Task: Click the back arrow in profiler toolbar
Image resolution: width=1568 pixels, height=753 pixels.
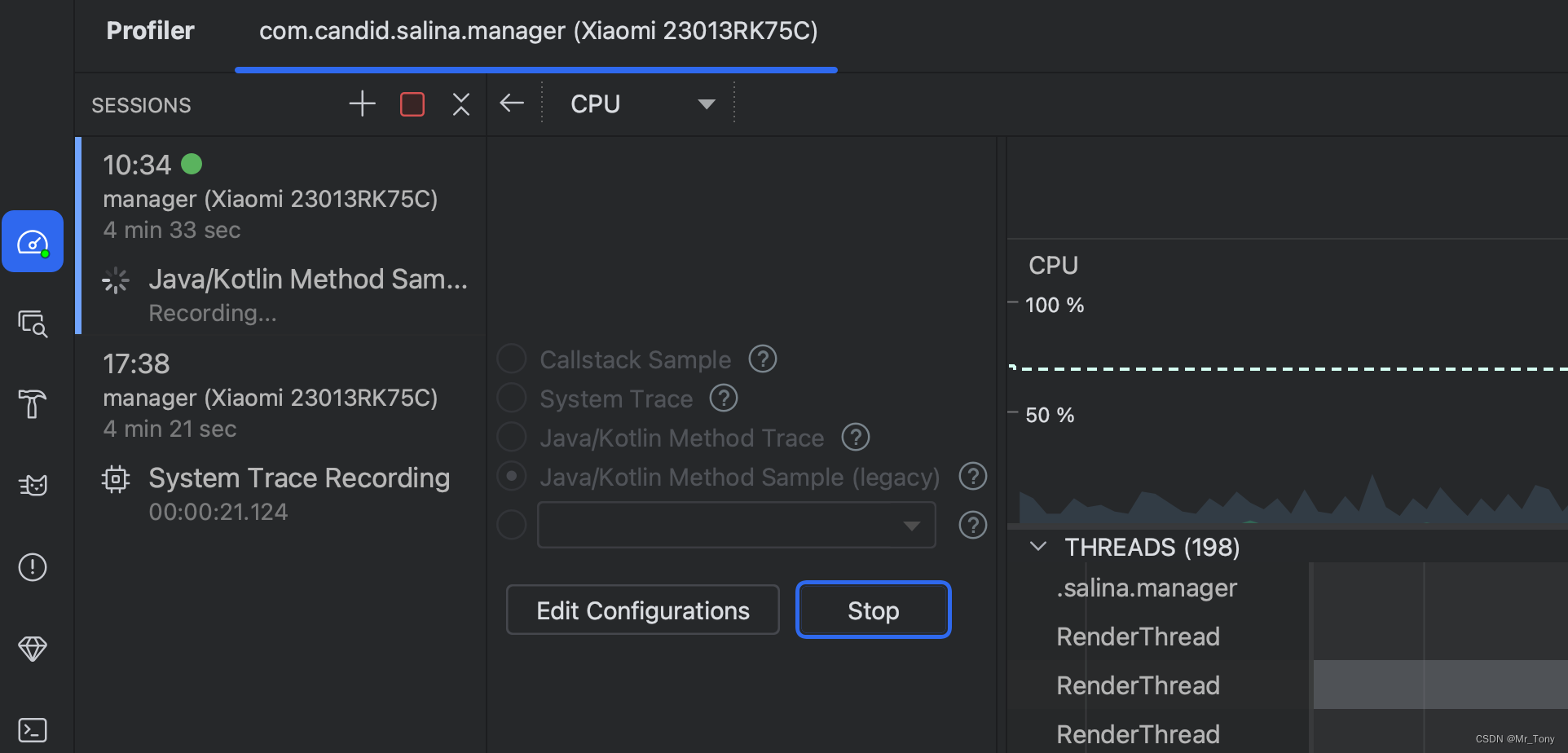Action: [x=512, y=103]
